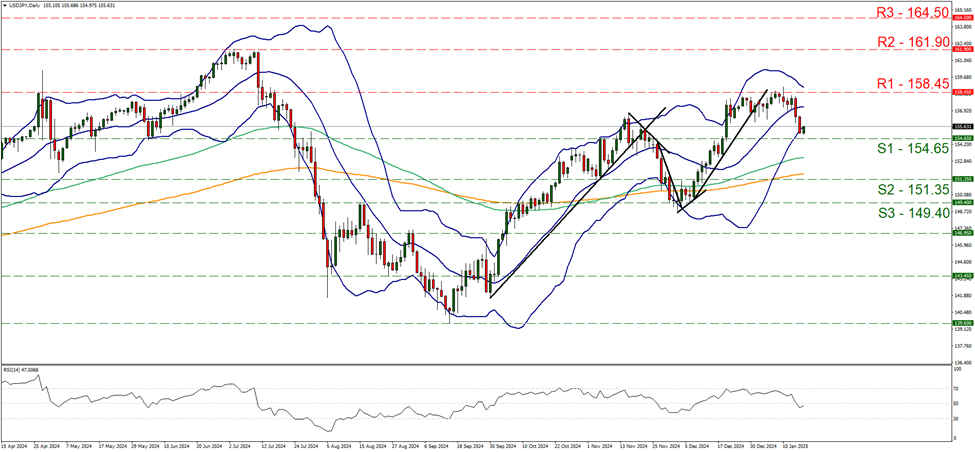This screenshot has height=452, width=975.
Task: Select the green 149.400 price tag on axis
Action: [x=962, y=203]
